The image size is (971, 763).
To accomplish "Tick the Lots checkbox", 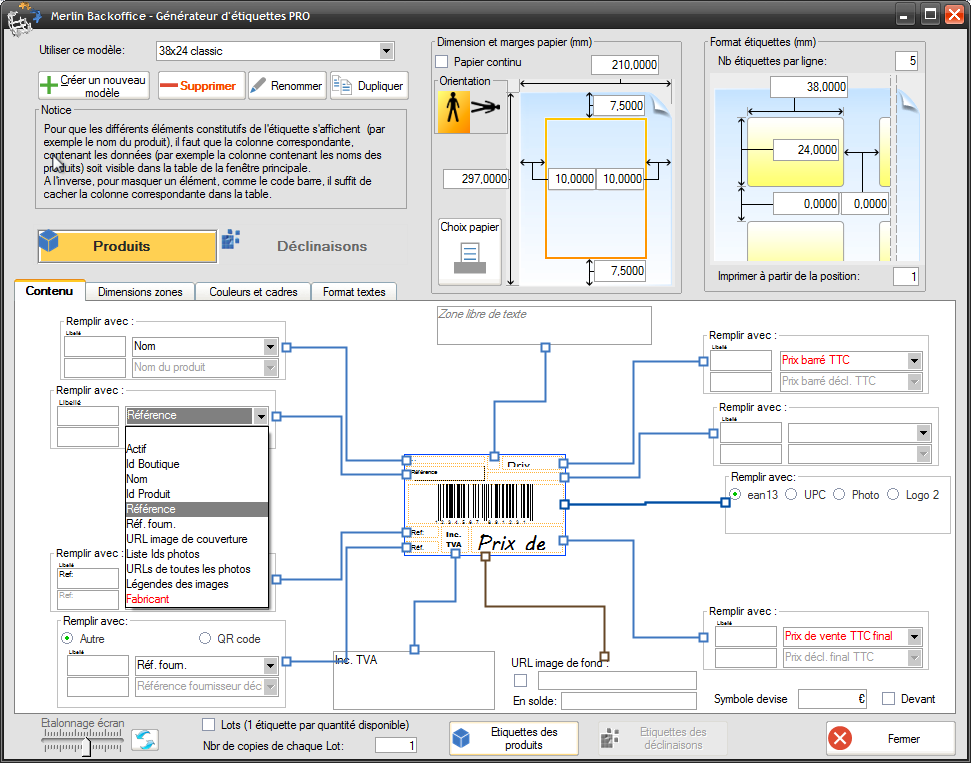I will 209,725.
